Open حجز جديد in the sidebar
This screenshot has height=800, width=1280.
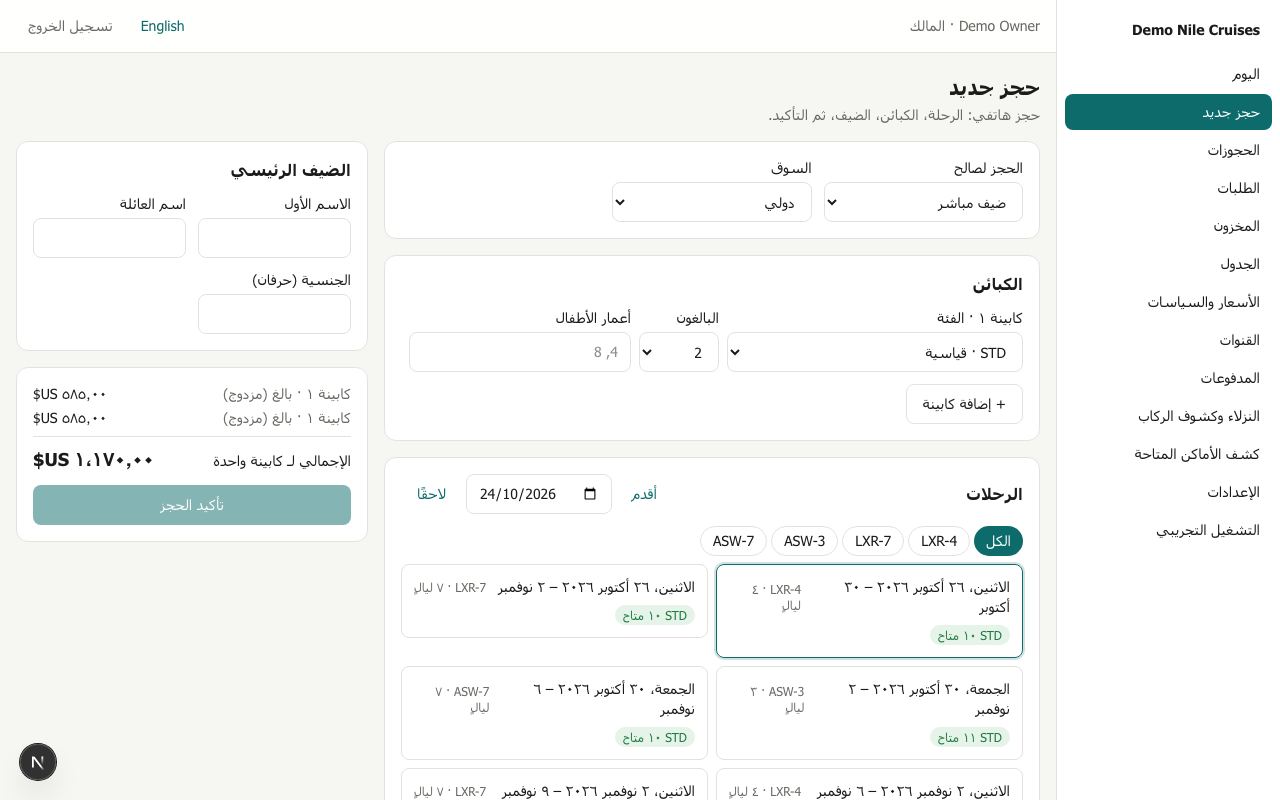1168,112
